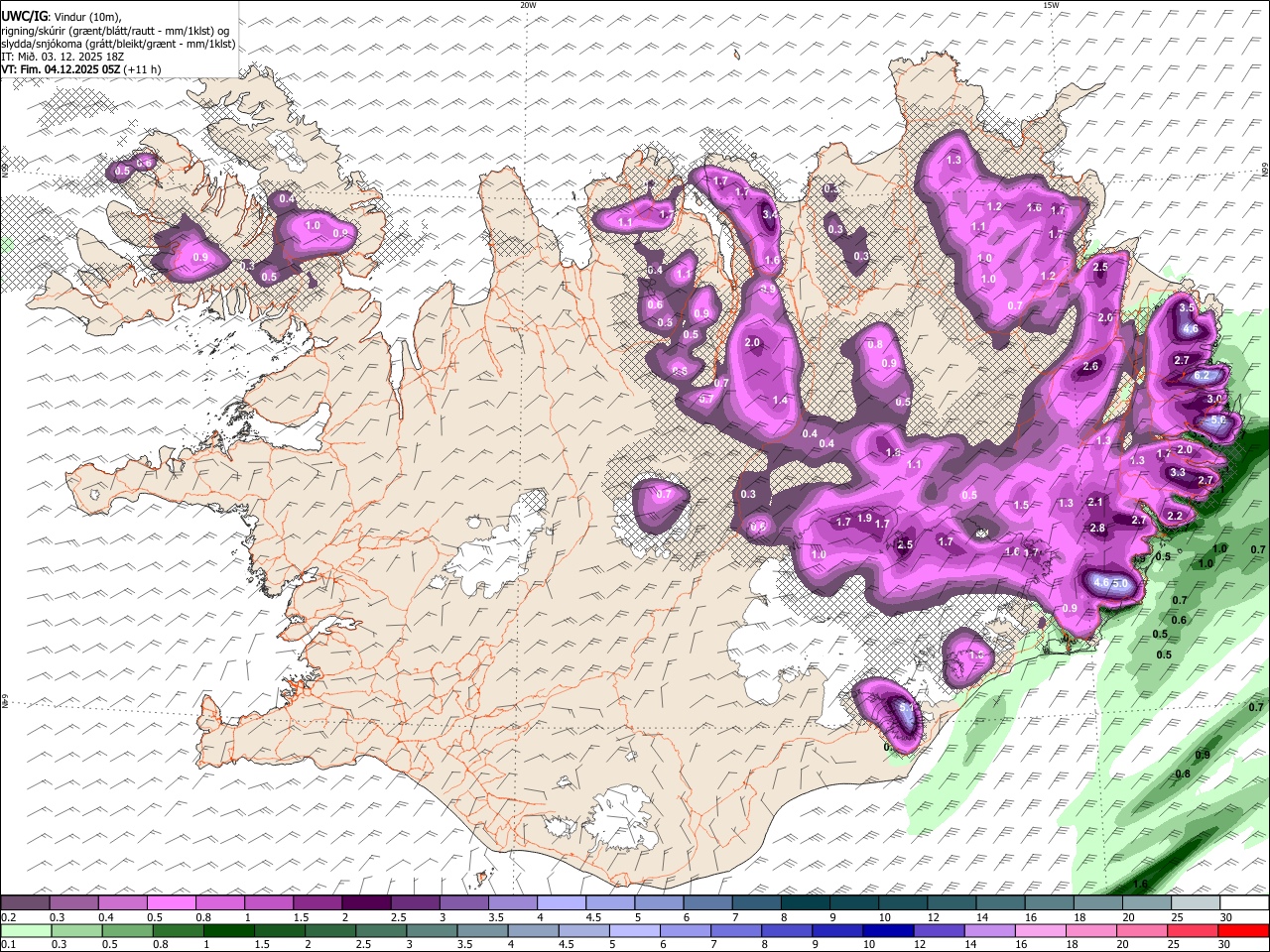Image resolution: width=1270 pixels, height=952 pixels.
Task: Select the 2.1 snowfall value on the map
Action: click(1095, 503)
